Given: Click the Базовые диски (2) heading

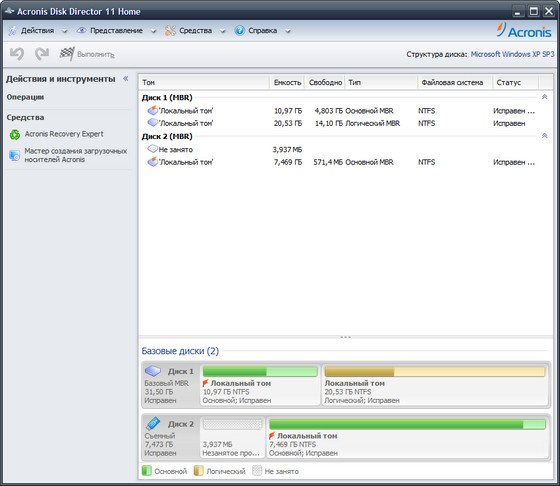Looking at the screenshot, I should pyautogui.click(x=180, y=351).
